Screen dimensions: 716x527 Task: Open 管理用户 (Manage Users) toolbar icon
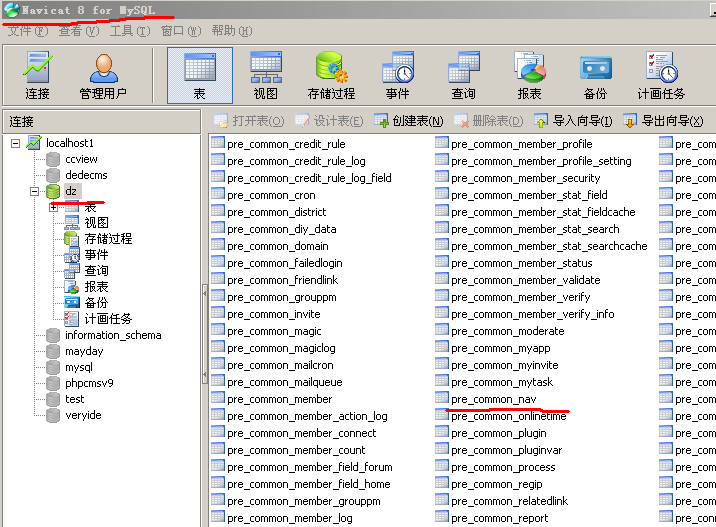[103, 76]
